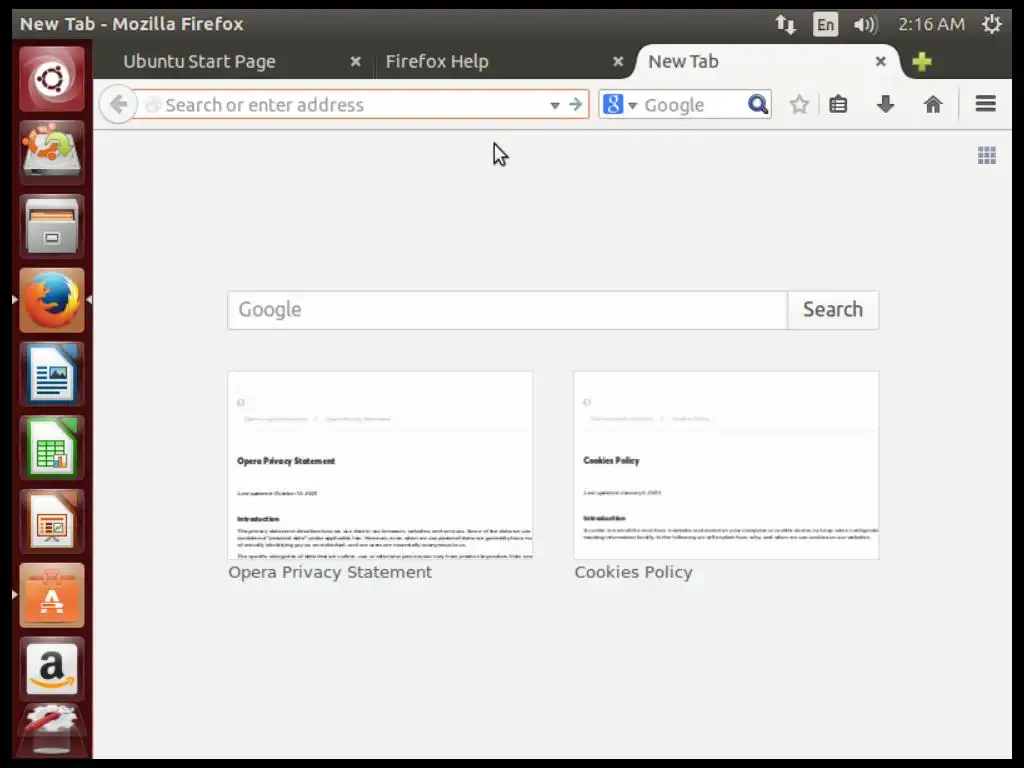
Task: Click the Firefox launcher icon
Action: coord(52,300)
